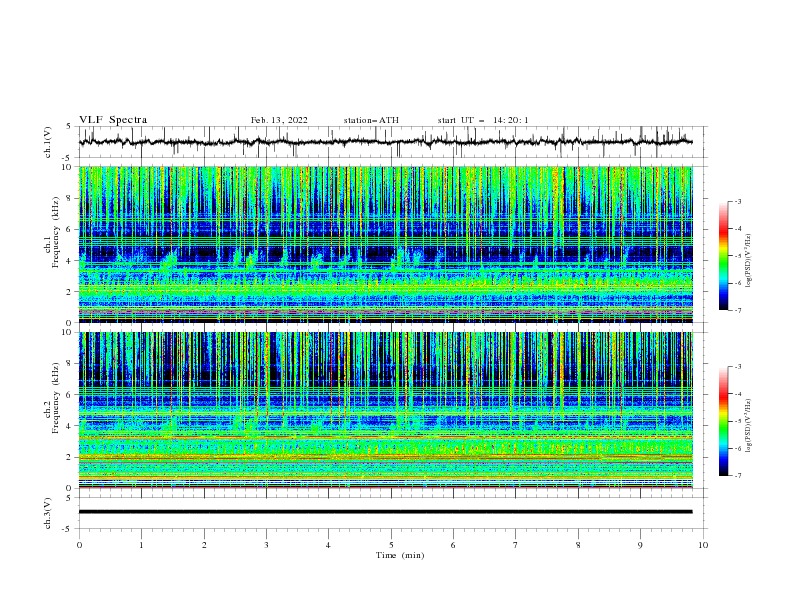This screenshot has width=792, height=612.
Task: Click the 'ch.1(V)' axis label
Action: pos(48,142)
